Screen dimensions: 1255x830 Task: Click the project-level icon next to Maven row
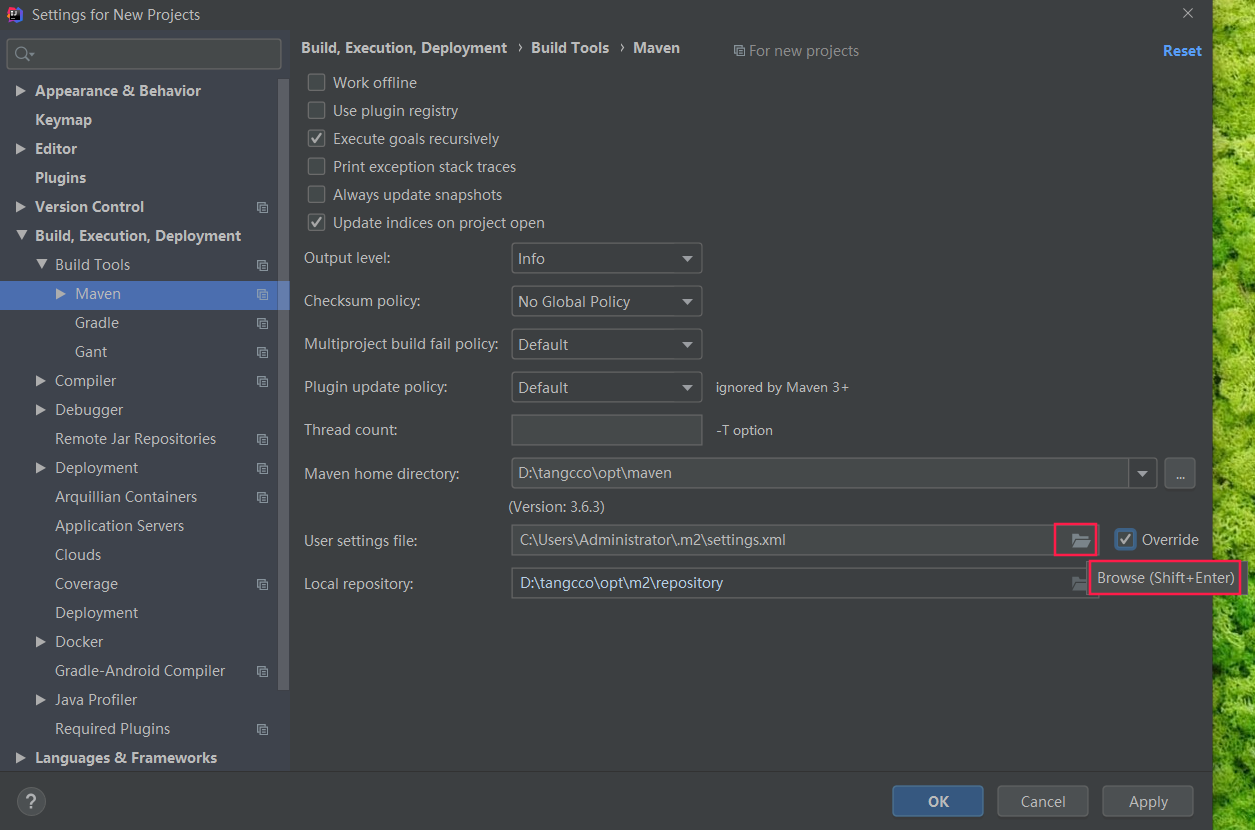pos(262,294)
